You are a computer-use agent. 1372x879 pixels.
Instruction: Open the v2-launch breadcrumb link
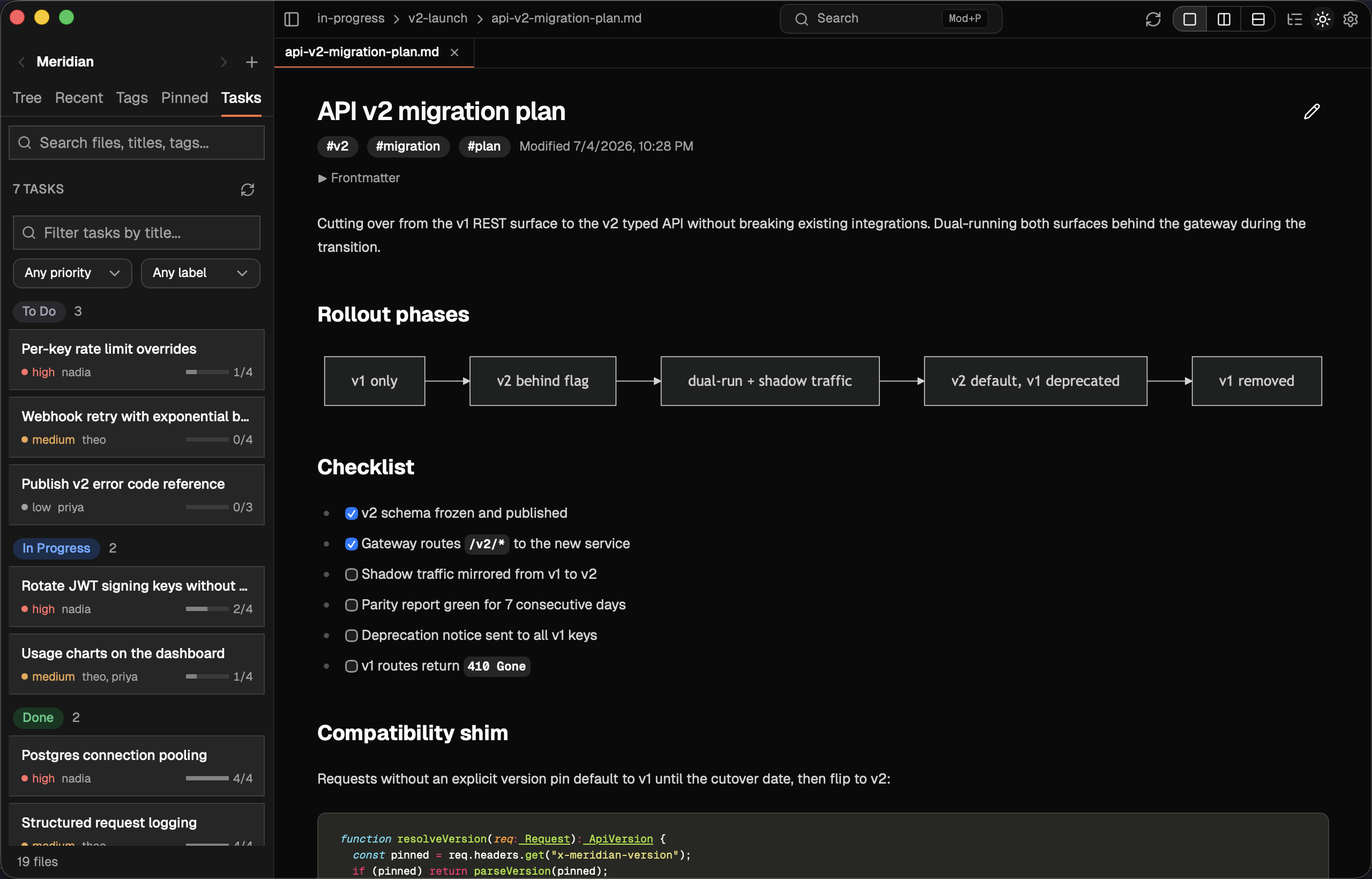438,18
